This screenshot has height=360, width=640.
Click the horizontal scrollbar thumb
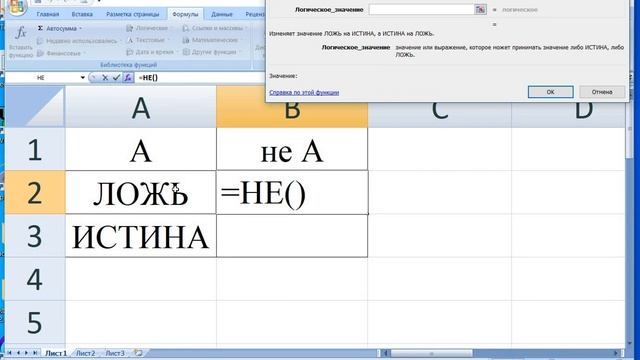tap(431, 353)
